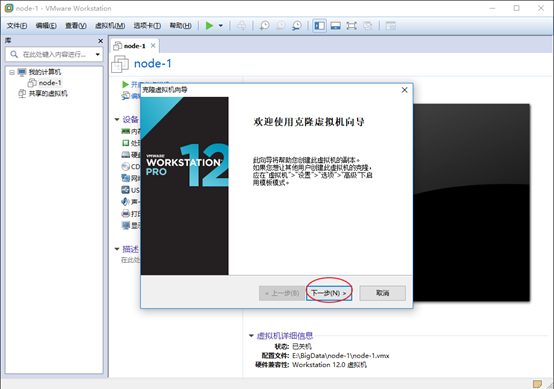The width and height of the screenshot is (554, 389).
Task: Click 下一步(N) > in the clone wizard
Action: coord(329,293)
